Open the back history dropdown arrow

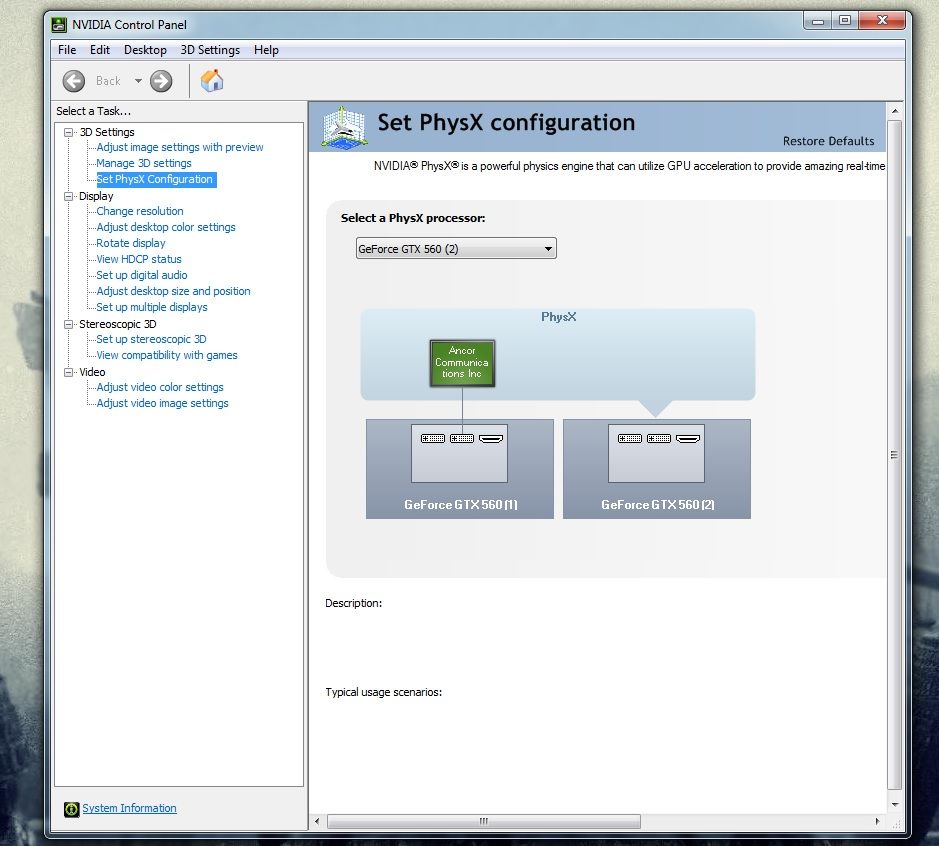click(138, 81)
